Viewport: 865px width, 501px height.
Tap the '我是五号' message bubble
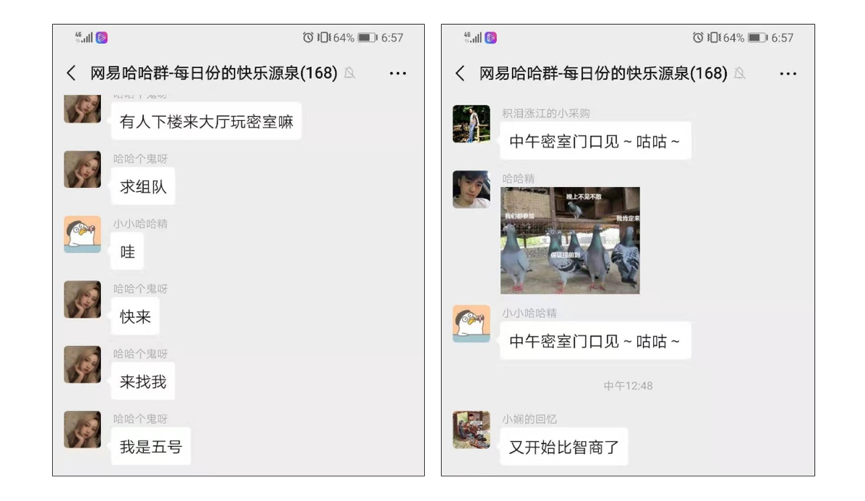pyautogui.click(x=151, y=446)
